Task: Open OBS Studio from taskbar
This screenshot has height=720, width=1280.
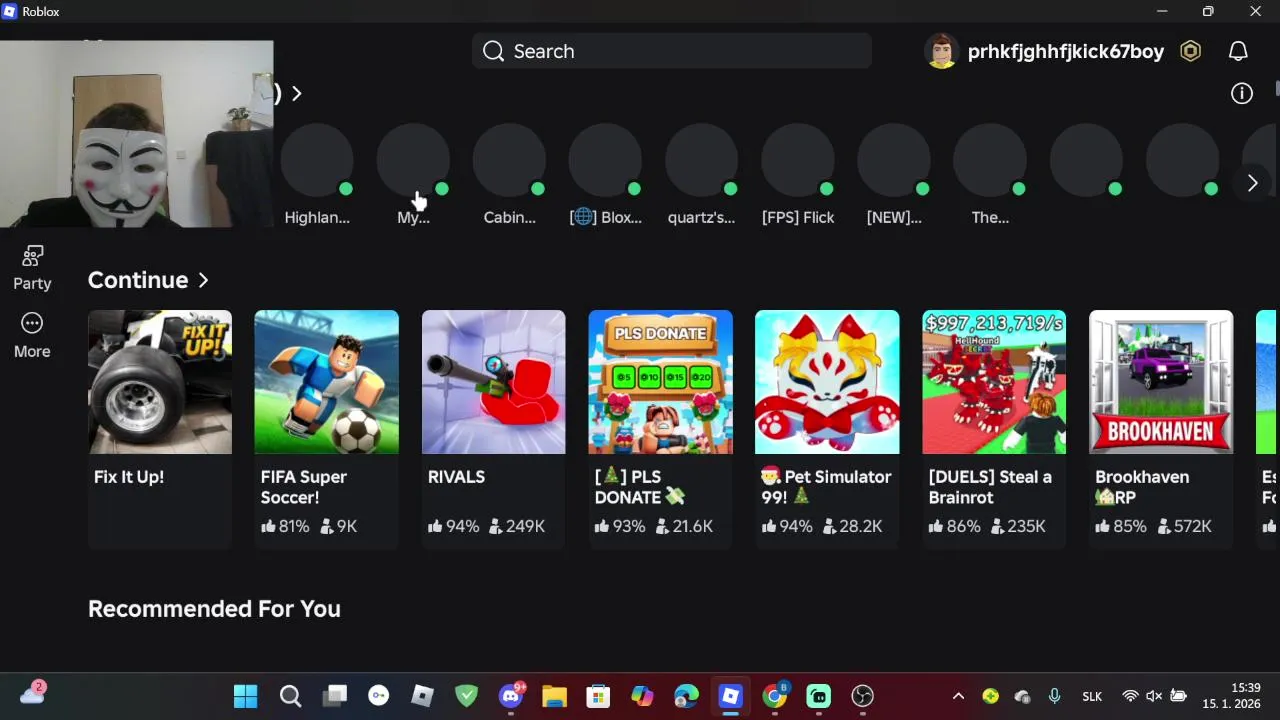Action: (863, 696)
